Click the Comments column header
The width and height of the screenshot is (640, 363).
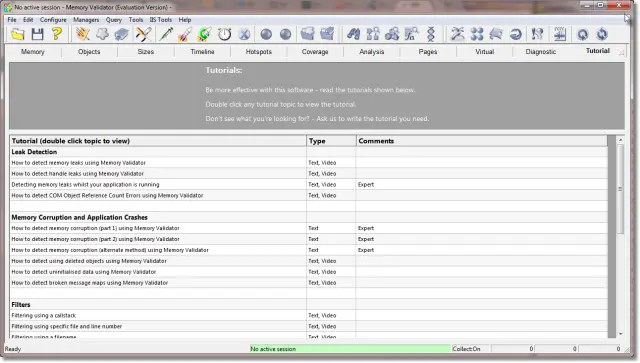pyautogui.click(x=482, y=141)
